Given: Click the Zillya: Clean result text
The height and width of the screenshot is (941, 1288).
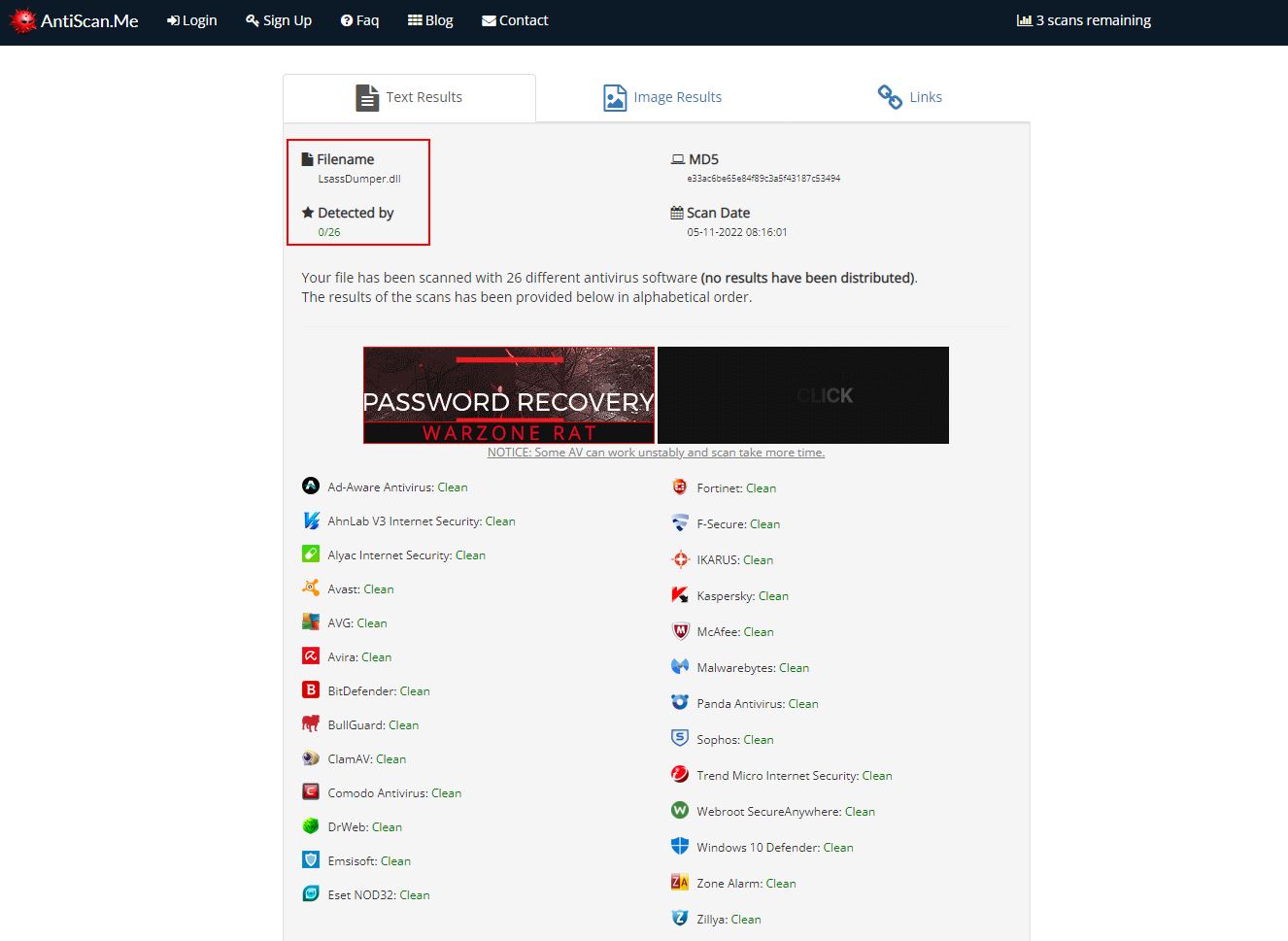Looking at the screenshot, I should coord(729,920).
